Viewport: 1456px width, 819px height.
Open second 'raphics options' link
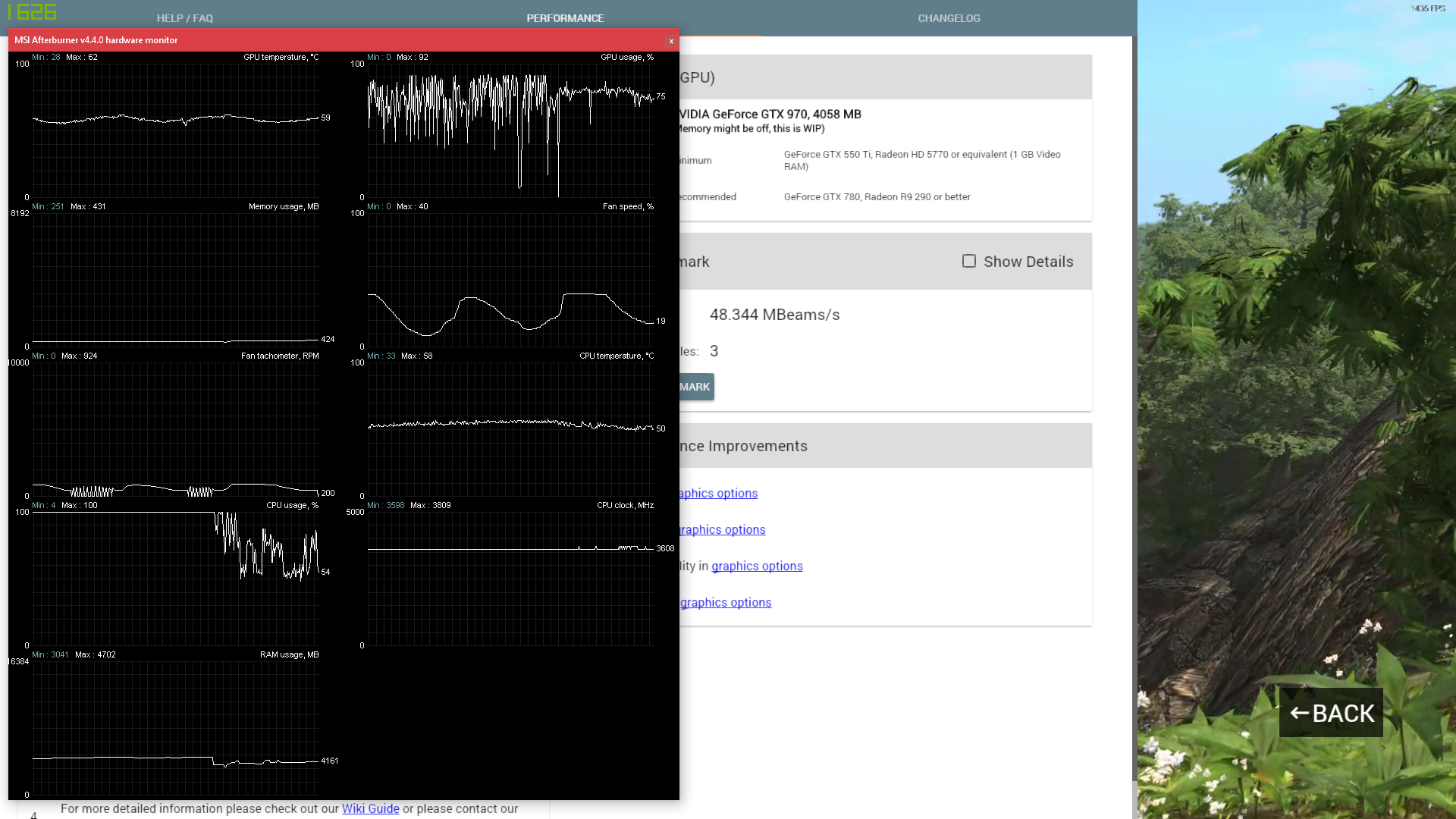point(723,529)
